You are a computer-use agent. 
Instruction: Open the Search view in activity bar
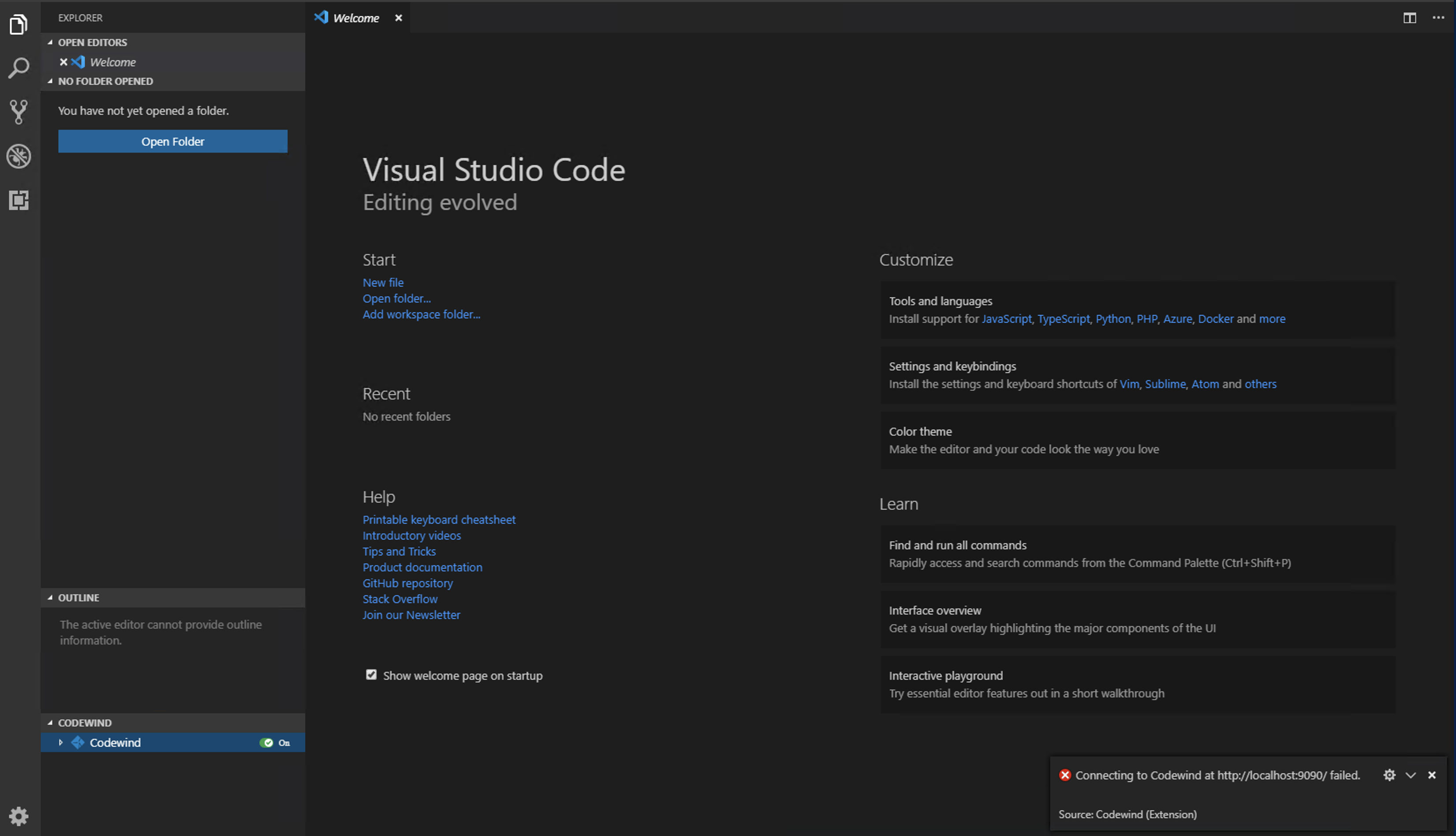click(x=19, y=68)
